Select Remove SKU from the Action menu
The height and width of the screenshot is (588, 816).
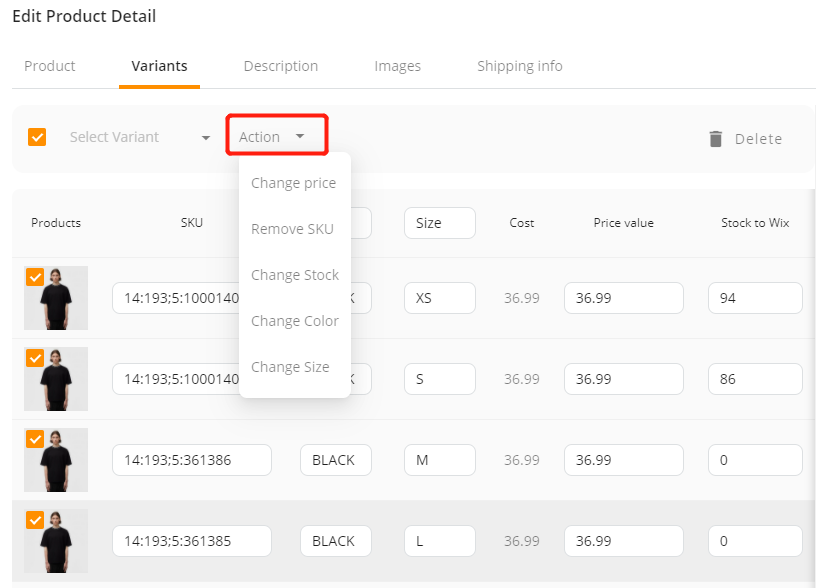[x=293, y=228]
